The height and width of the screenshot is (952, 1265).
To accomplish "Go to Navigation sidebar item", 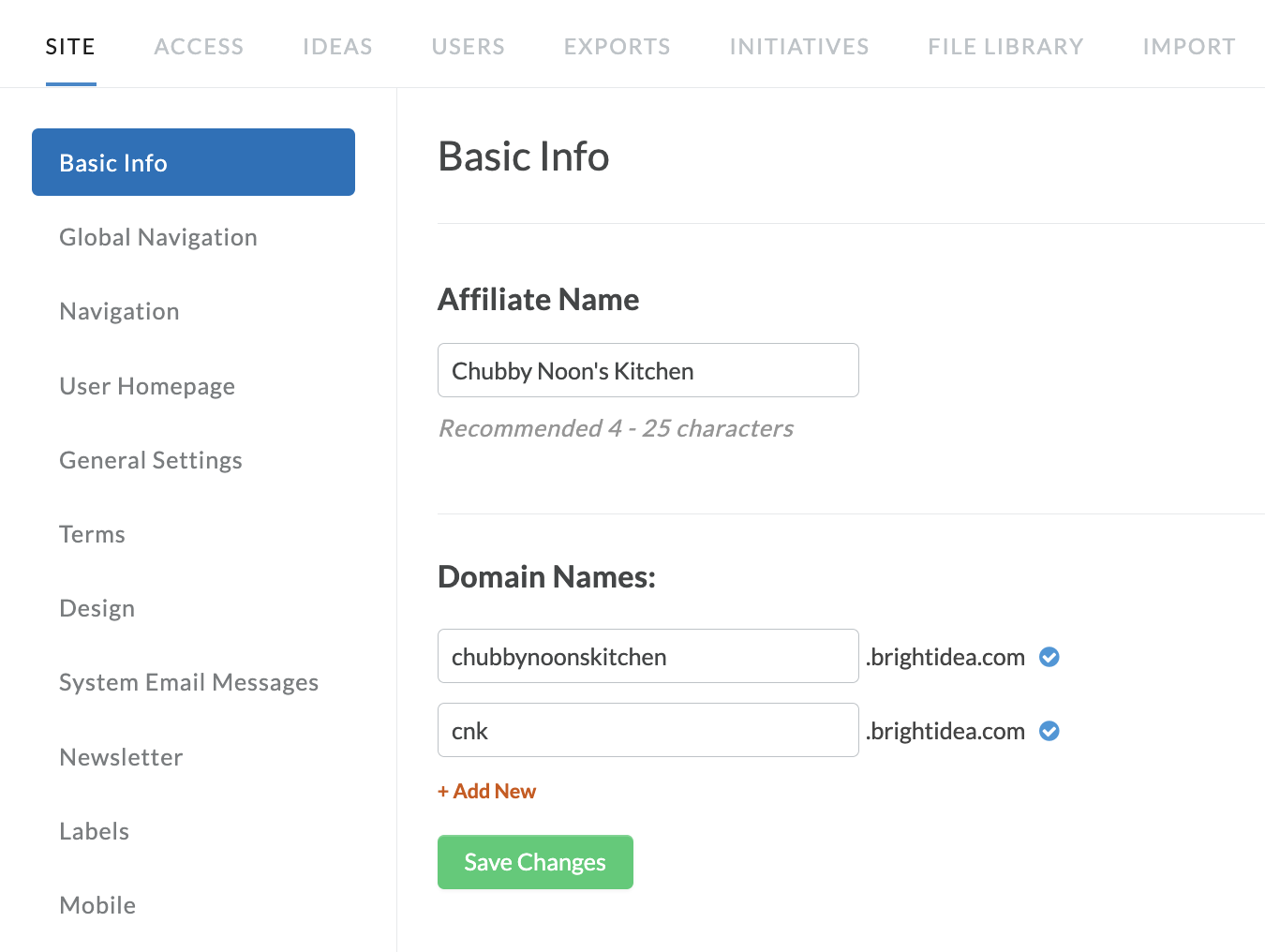I will 119,311.
